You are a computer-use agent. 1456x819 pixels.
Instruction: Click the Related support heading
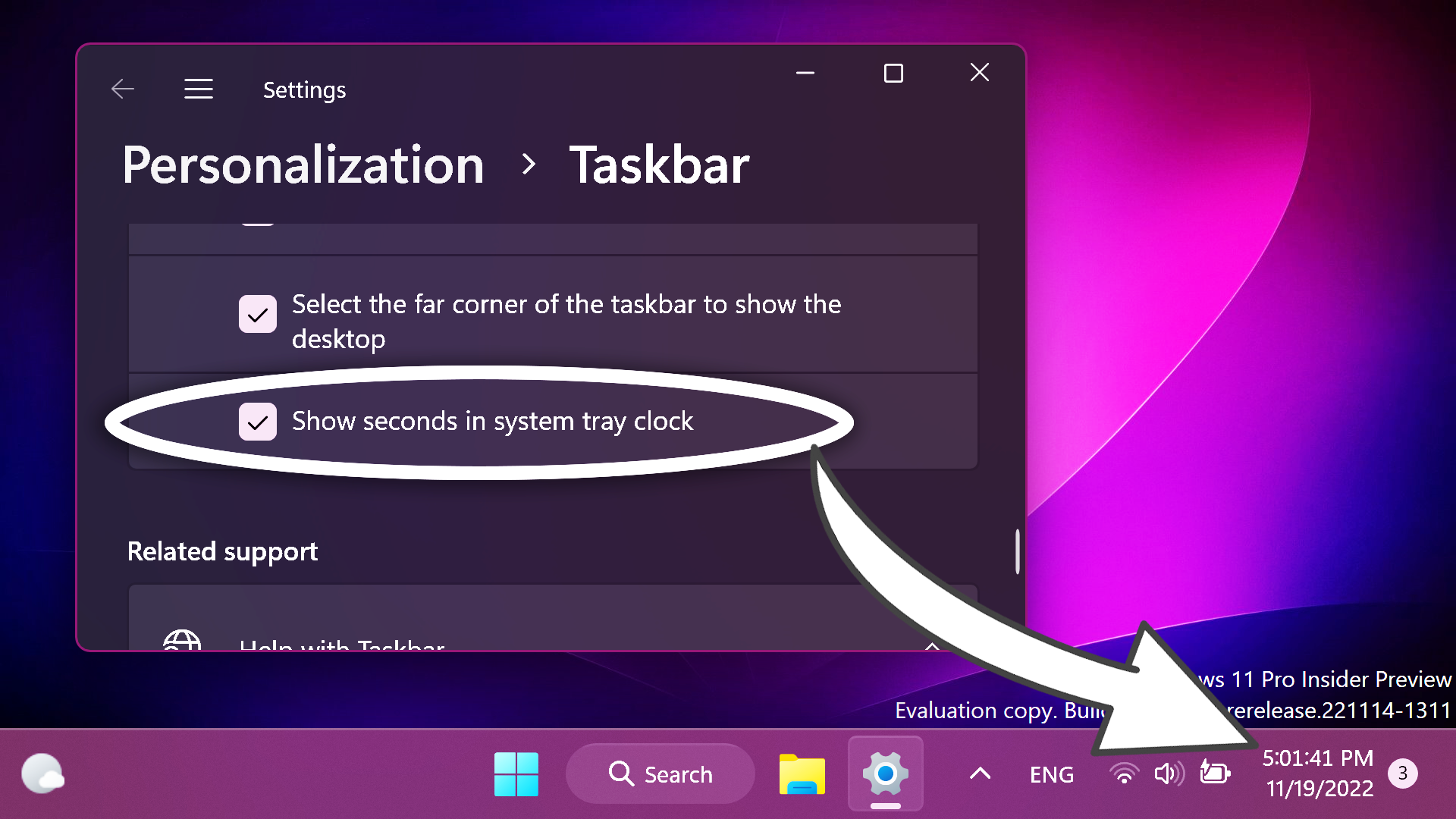222,551
